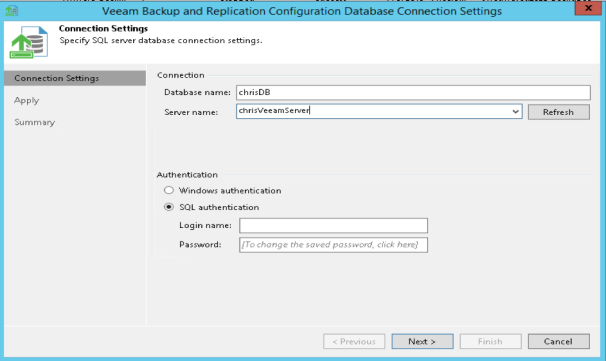Viewport: 606px width, 361px height.
Task: Open the Connection Settings step
Action: point(75,78)
